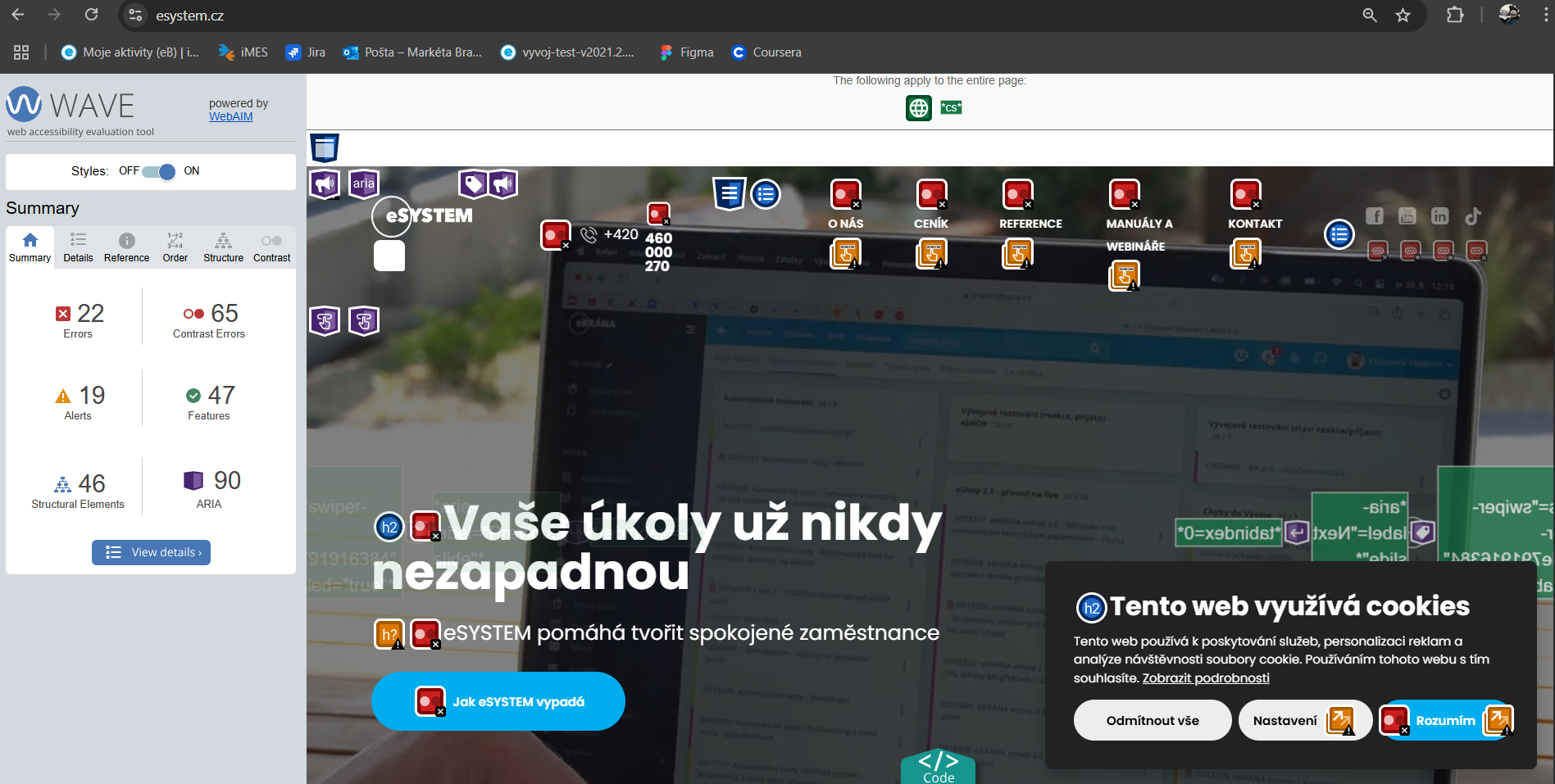
Task: Click the h2 icon in cookies dialog
Action: pyautogui.click(x=1091, y=608)
